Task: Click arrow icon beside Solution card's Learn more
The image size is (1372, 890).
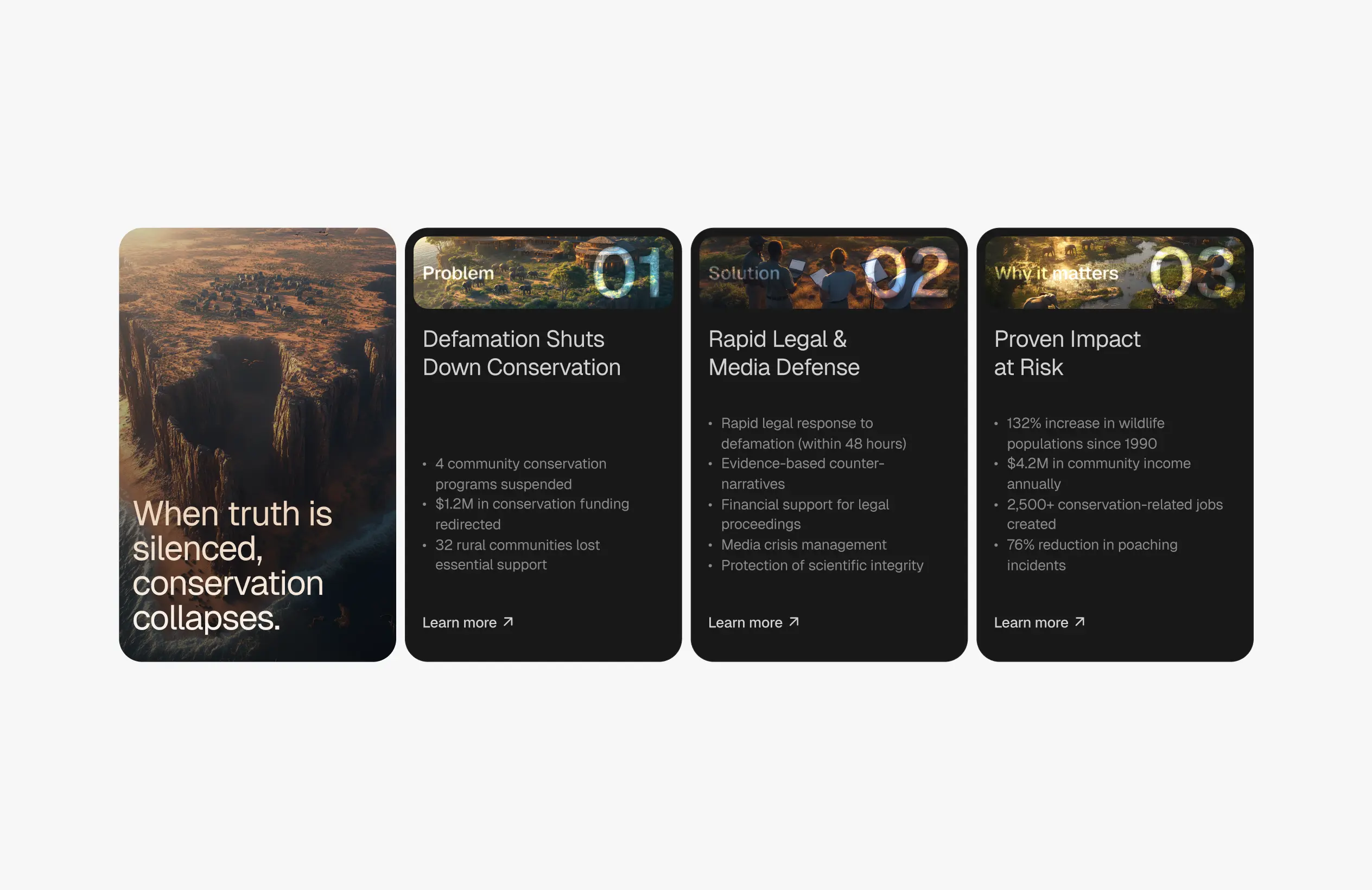Action: (794, 622)
